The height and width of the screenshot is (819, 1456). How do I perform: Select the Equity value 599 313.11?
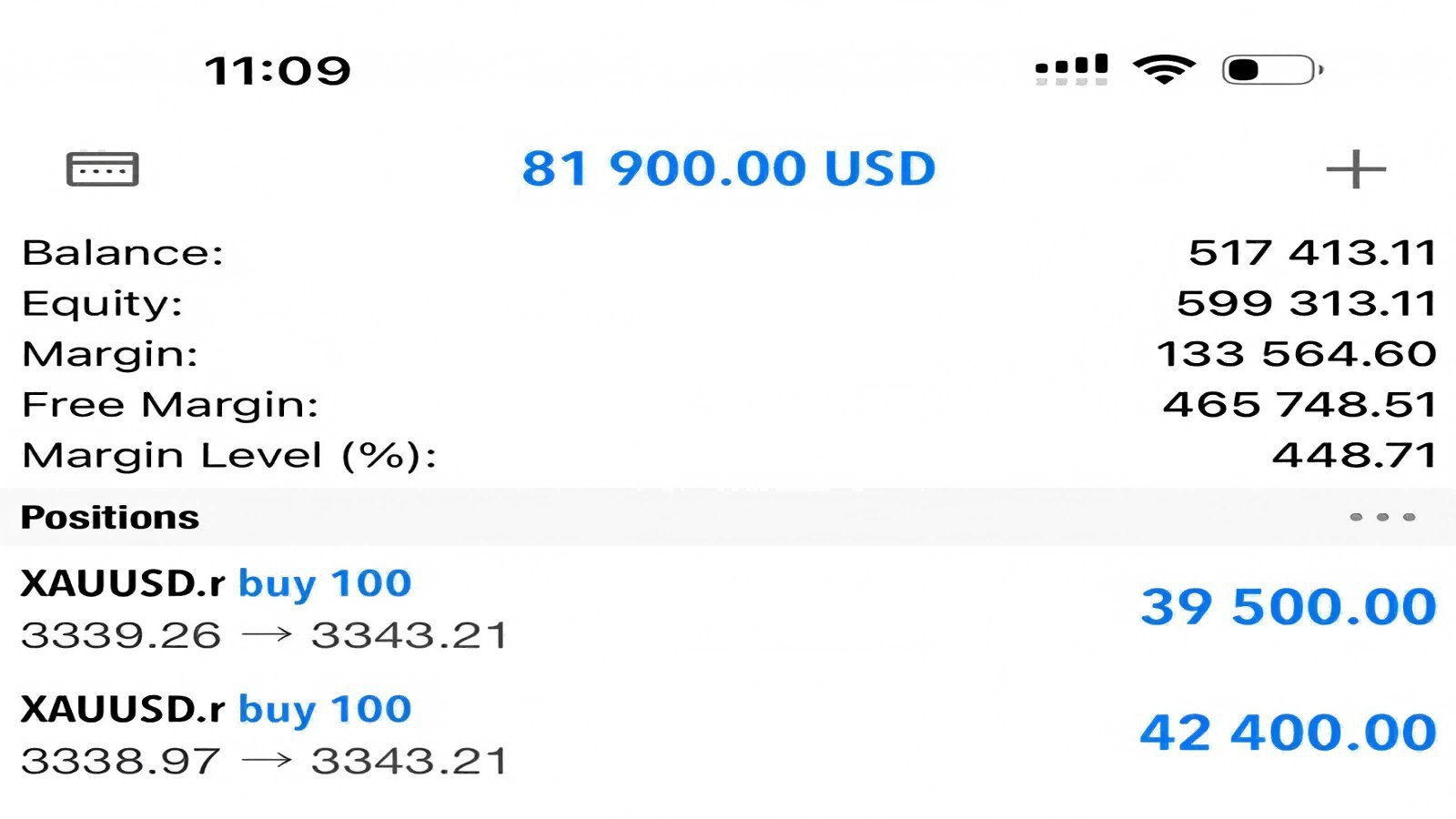(1306, 303)
